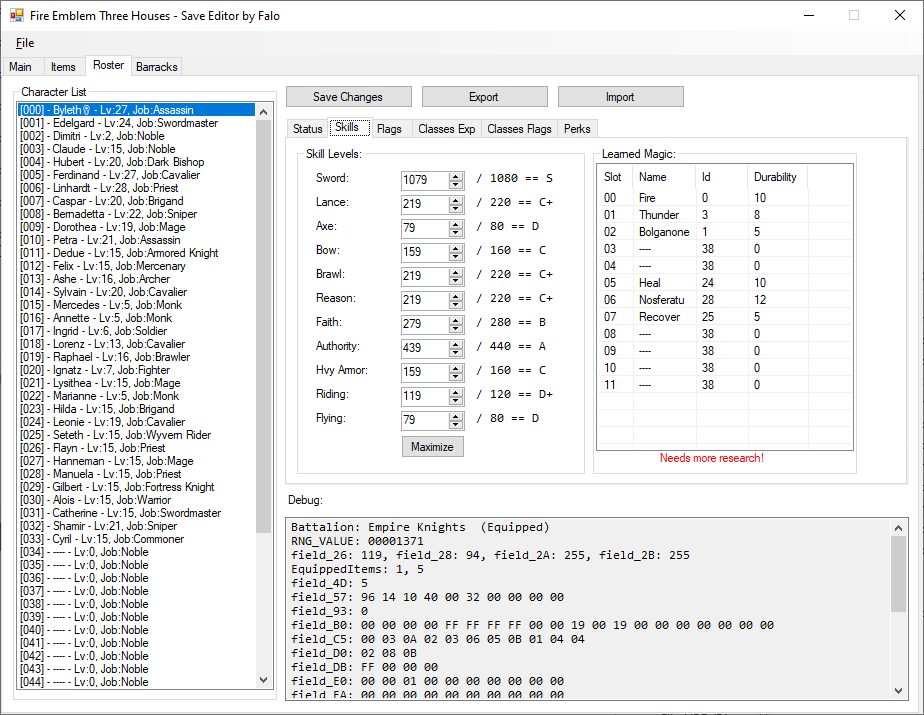Switch to the Items tab
Viewport: 924px width, 715px height.
click(x=63, y=67)
